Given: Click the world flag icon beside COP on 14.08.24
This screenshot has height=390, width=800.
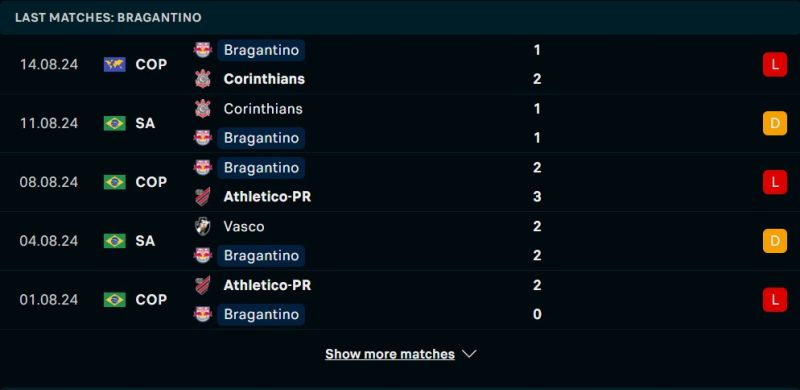Looking at the screenshot, I should click(115, 64).
